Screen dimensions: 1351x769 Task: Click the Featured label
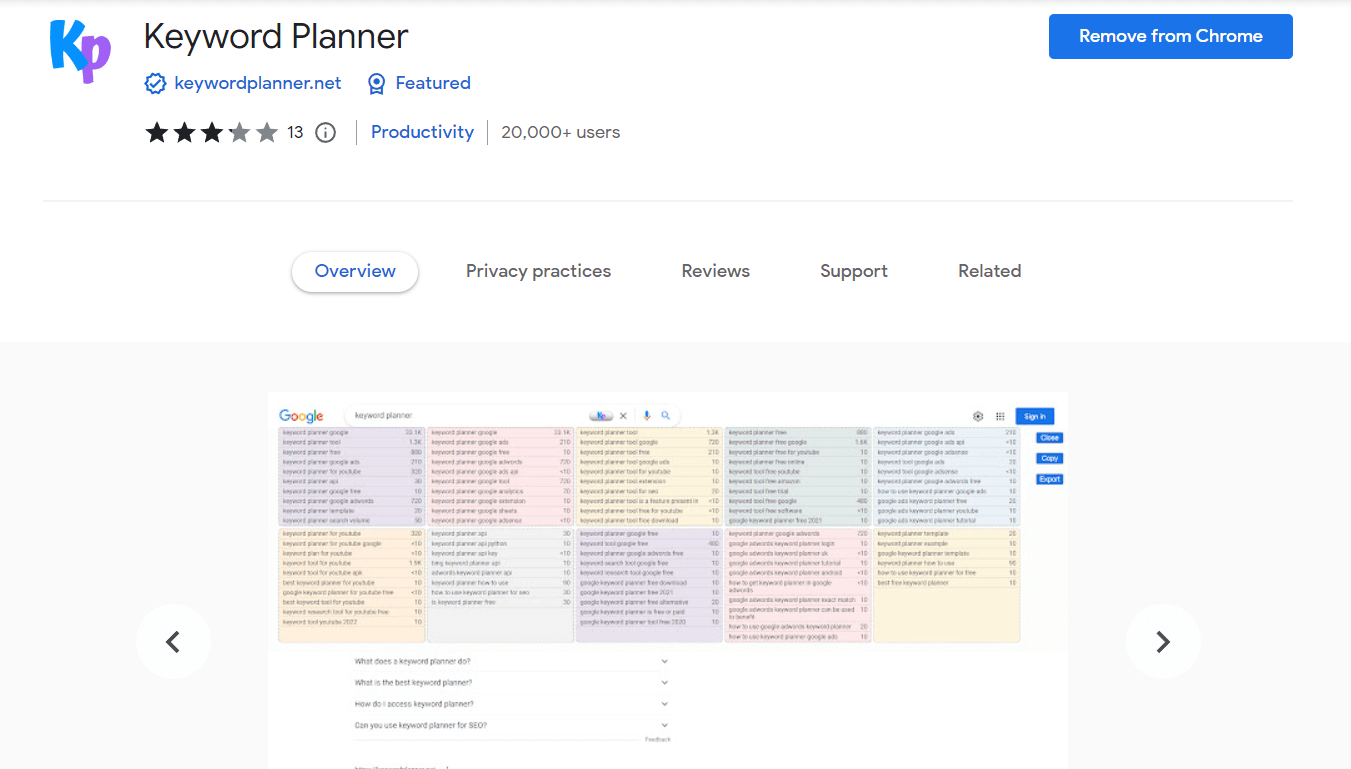tap(433, 83)
